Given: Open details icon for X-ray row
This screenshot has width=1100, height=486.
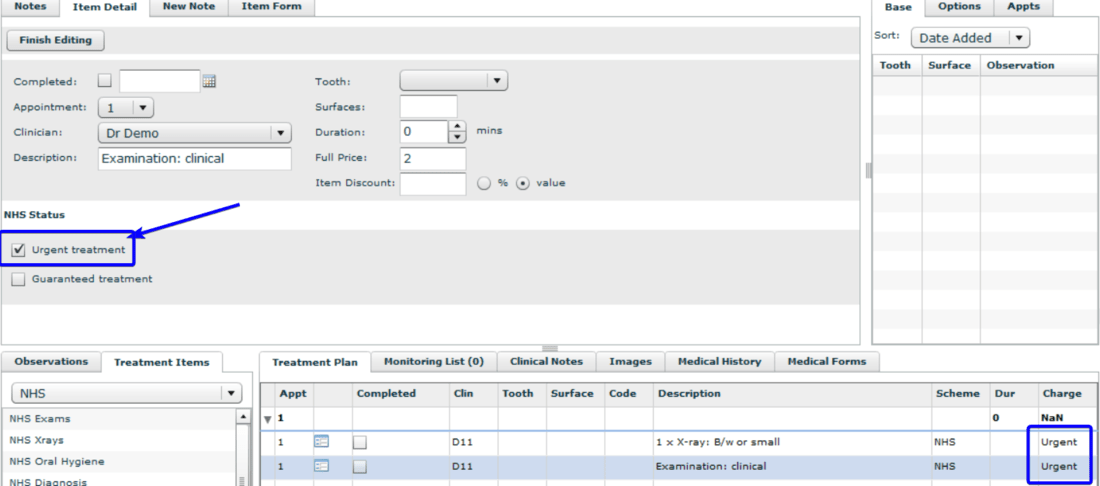Looking at the screenshot, I should pos(321,441).
